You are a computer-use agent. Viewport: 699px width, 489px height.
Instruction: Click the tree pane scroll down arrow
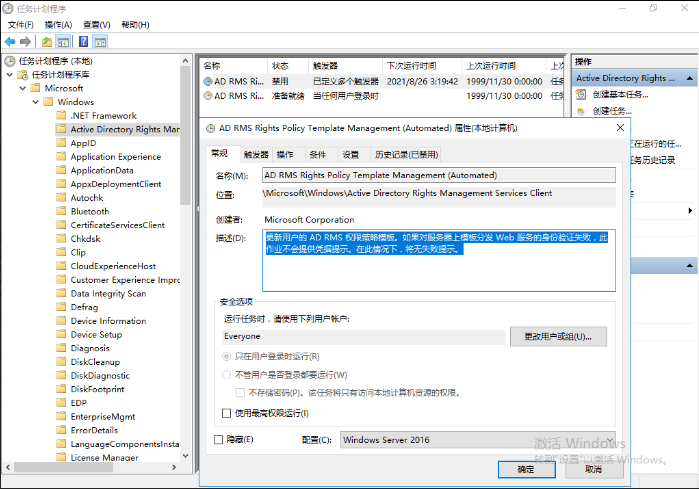[x=185, y=456]
